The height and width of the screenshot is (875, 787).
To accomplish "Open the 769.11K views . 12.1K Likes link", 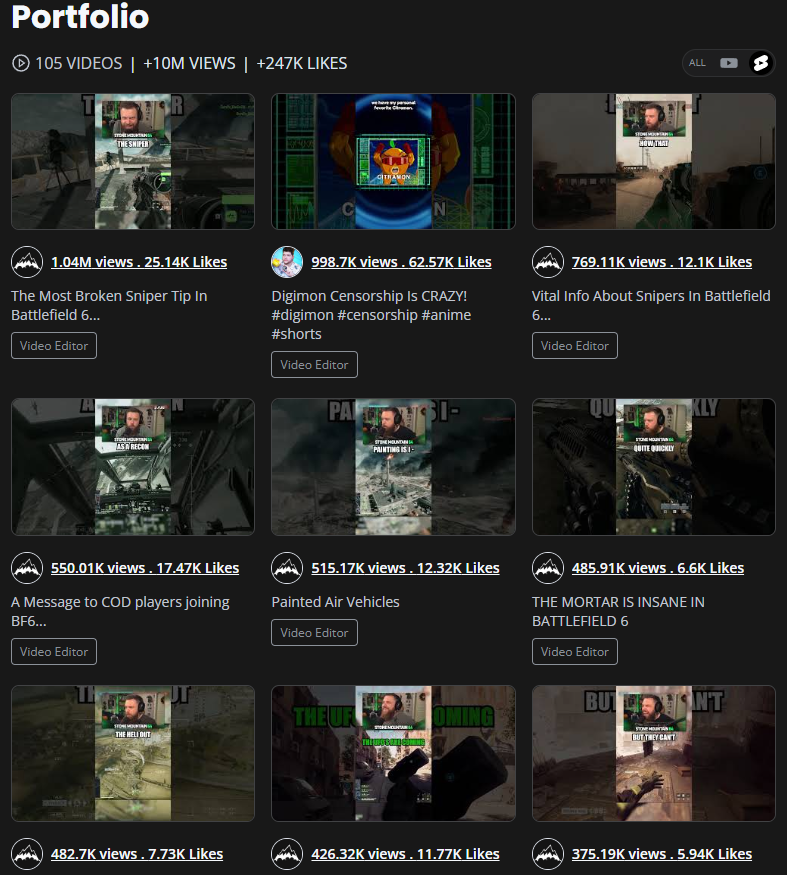I will pyautogui.click(x=661, y=262).
